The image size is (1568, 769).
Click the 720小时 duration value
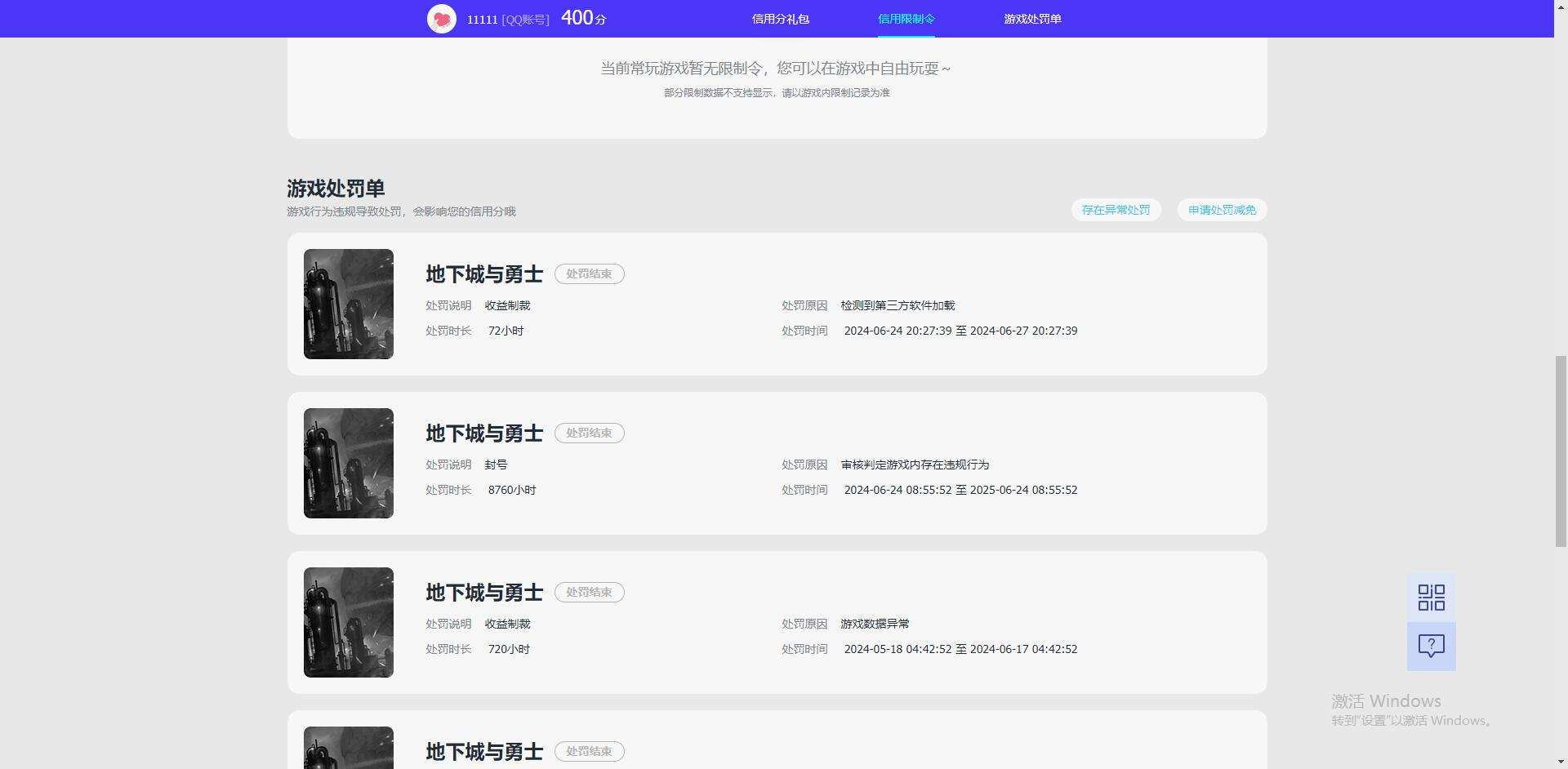(x=509, y=649)
